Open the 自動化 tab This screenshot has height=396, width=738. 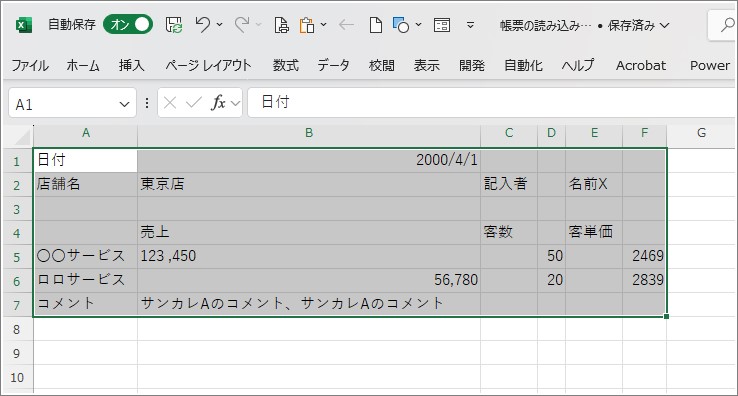tap(523, 65)
